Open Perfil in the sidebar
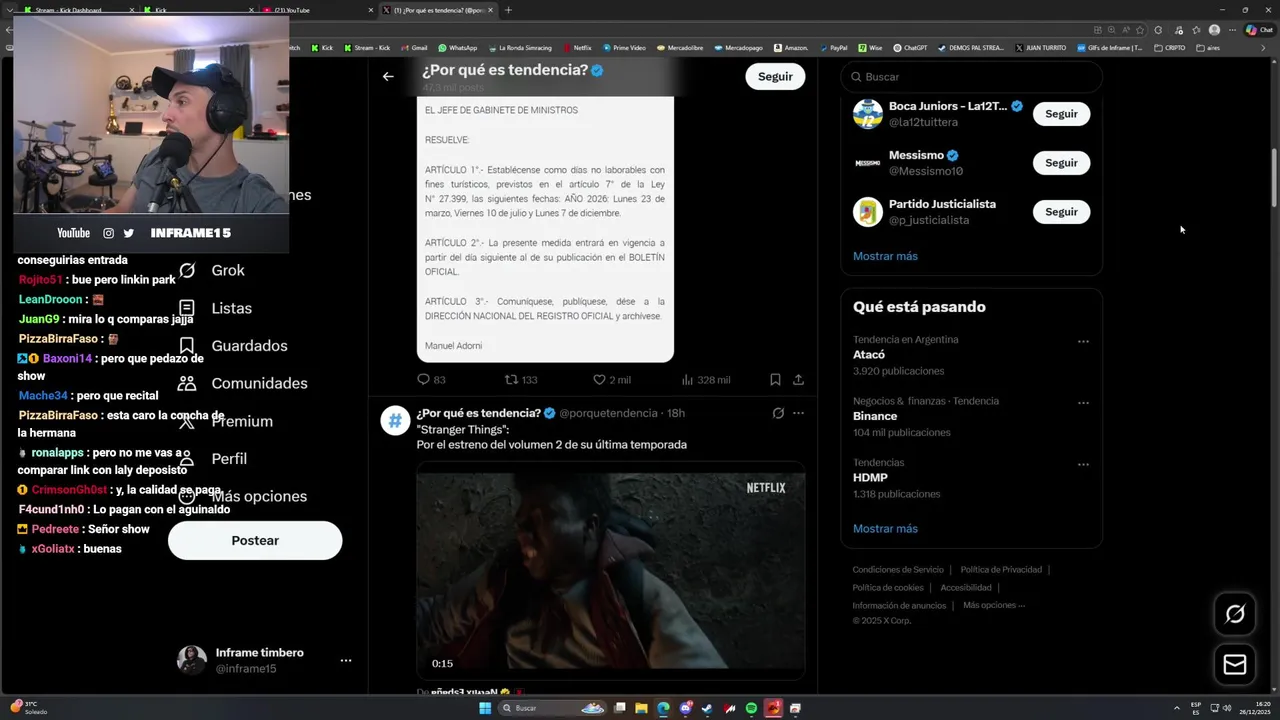Image resolution: width=1280 pixels, height=720 pixels. point(212,458)
